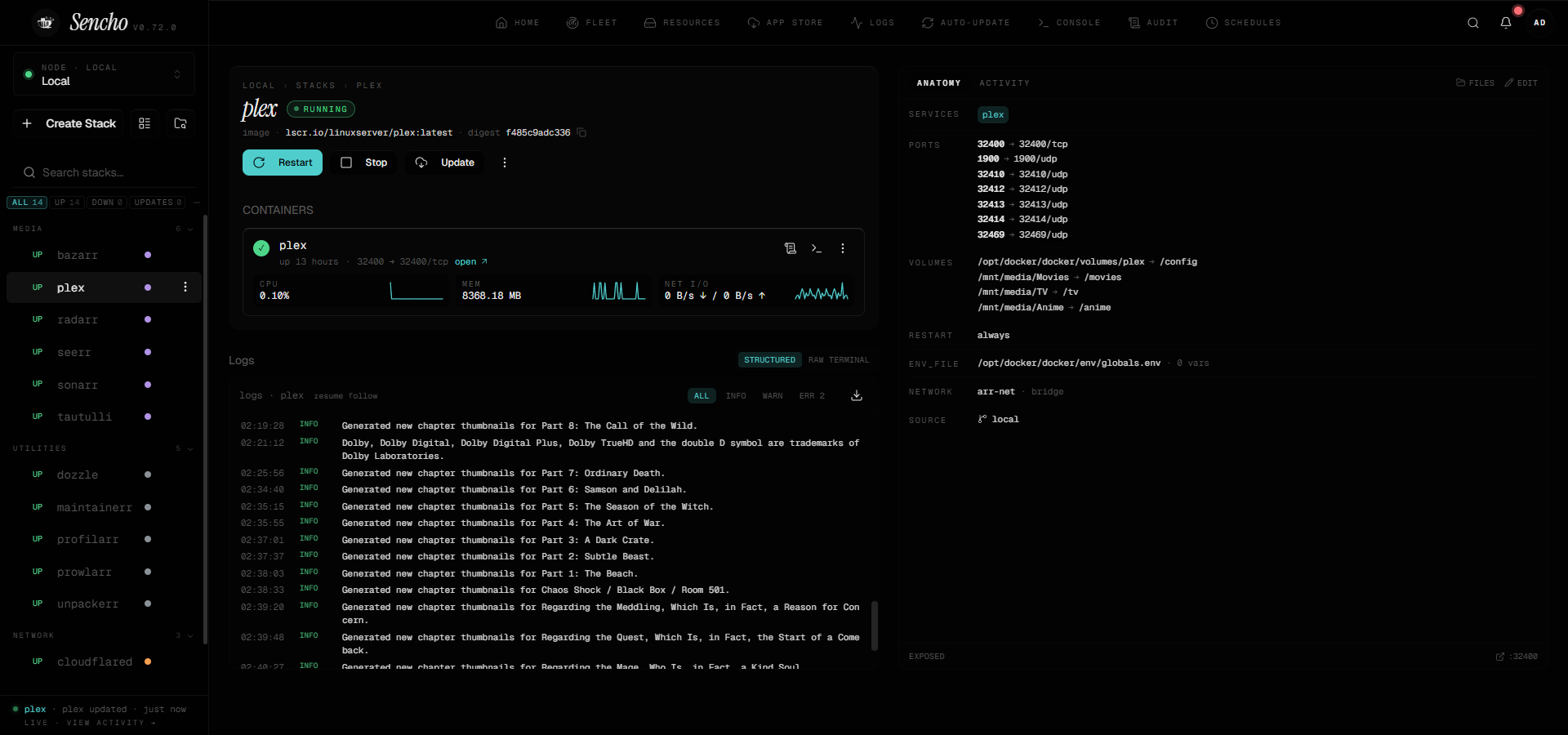1568x735 pixels.
Task: Click the STACKS breadcrumb
Action: pyautogui.click(x=315, y=86)
